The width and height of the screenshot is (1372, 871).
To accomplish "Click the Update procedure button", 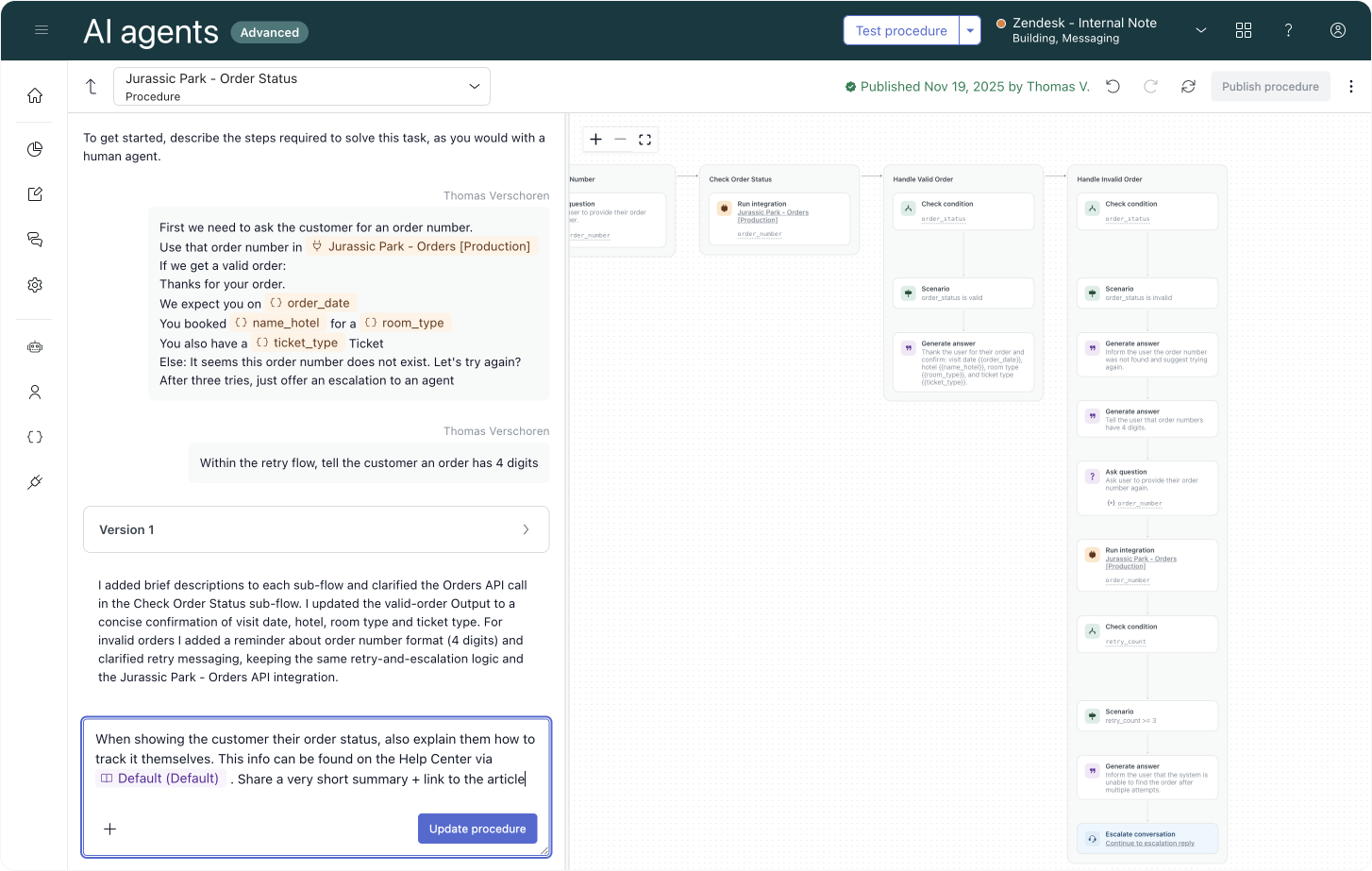I will (477, 829).
